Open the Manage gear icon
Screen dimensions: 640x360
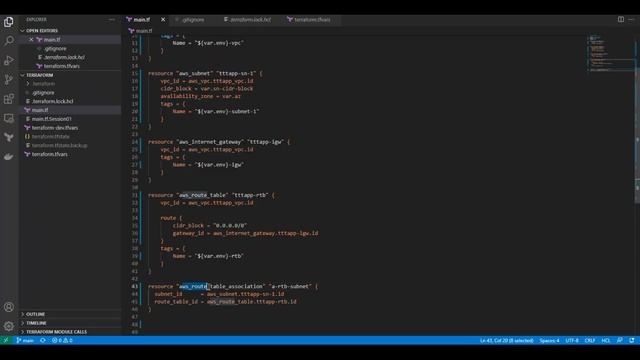pos(9,326)
